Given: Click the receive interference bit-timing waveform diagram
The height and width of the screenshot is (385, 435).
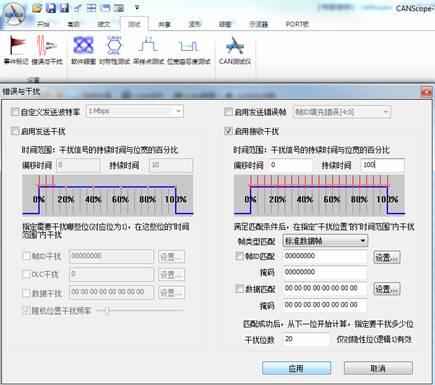Looking at the screenshot, I should point(319,195).
